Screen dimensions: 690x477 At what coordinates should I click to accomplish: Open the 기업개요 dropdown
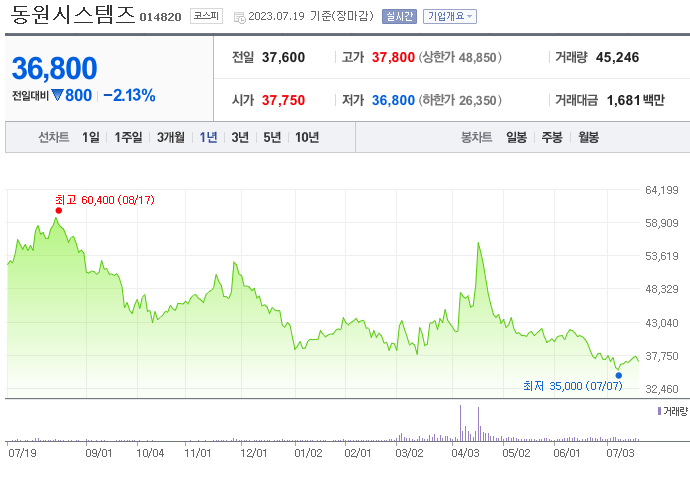(x=450, y=16)
